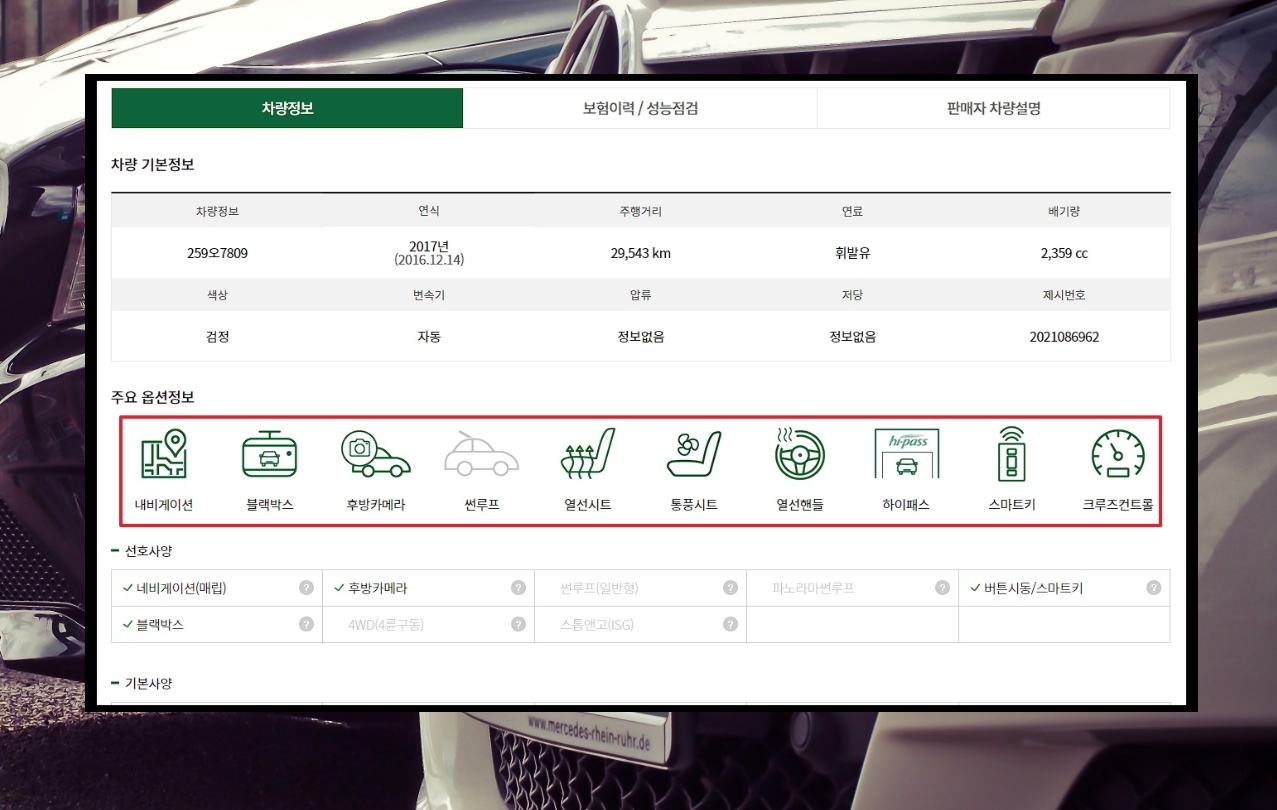Open help icon for 버튼시동/스마트키

point(1153,588)
